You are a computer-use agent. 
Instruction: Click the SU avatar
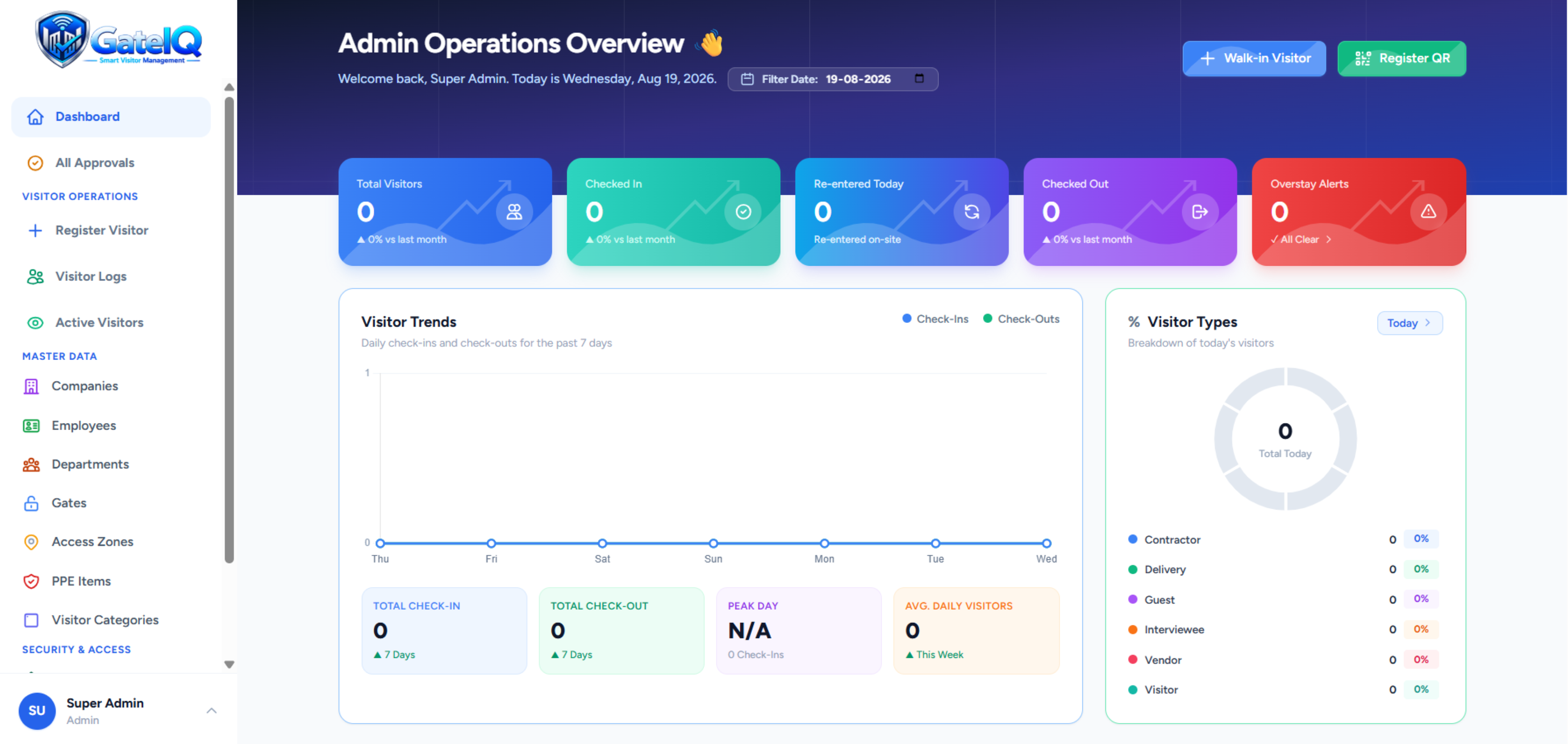tap(37, 711)
